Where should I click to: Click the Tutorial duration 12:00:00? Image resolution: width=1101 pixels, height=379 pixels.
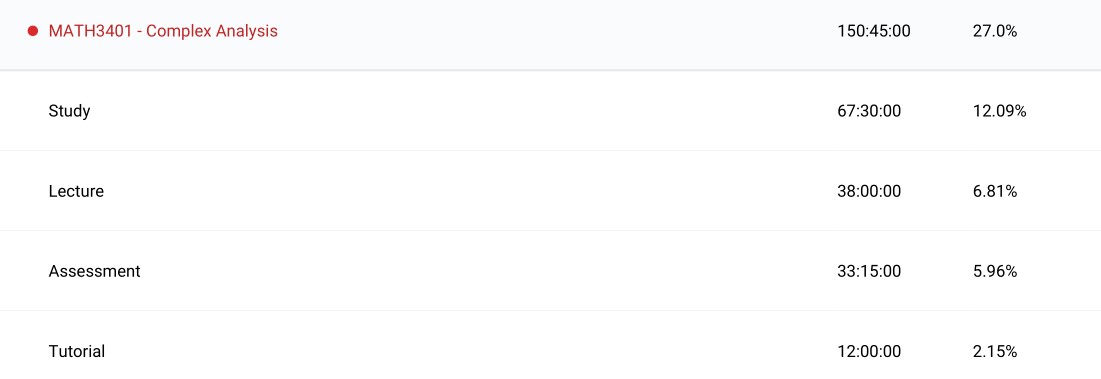(x=869, y=351)
